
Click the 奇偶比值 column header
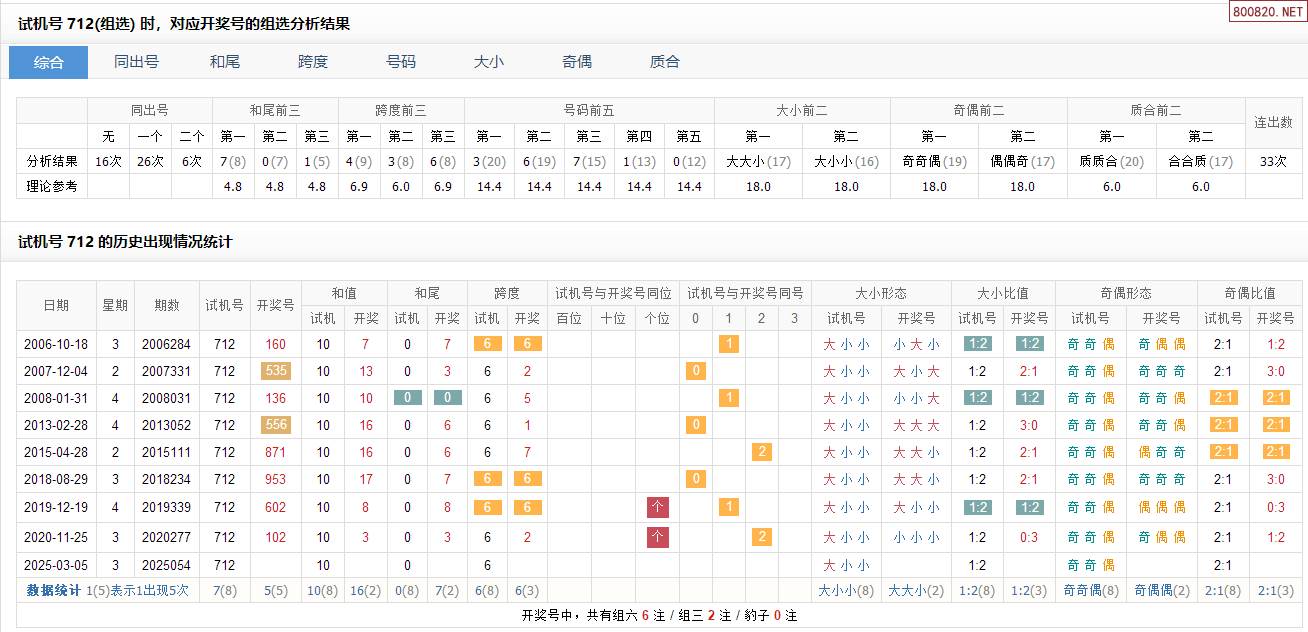[x=1250, y=293]
